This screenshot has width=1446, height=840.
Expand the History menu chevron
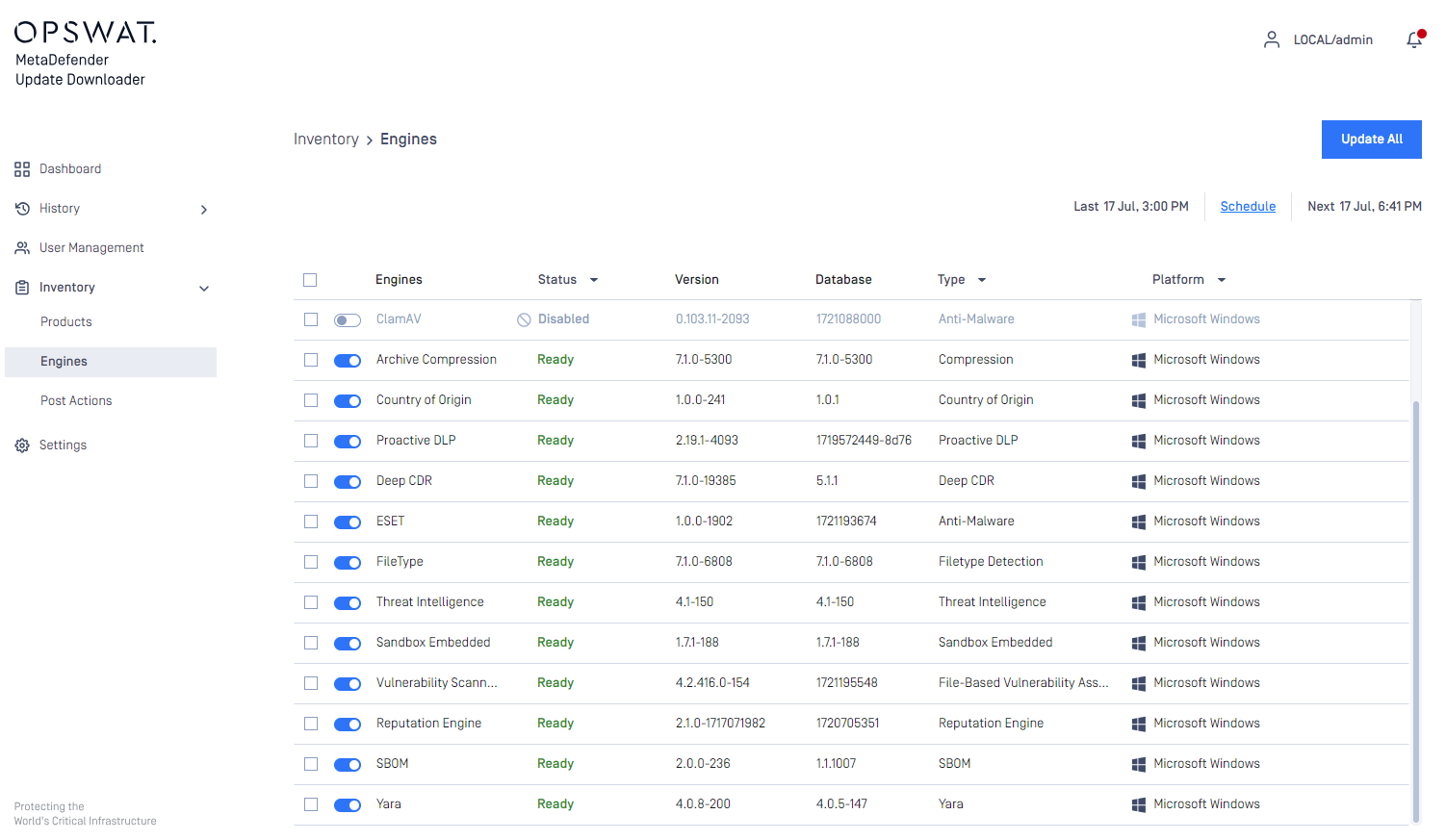click(204, 210)
